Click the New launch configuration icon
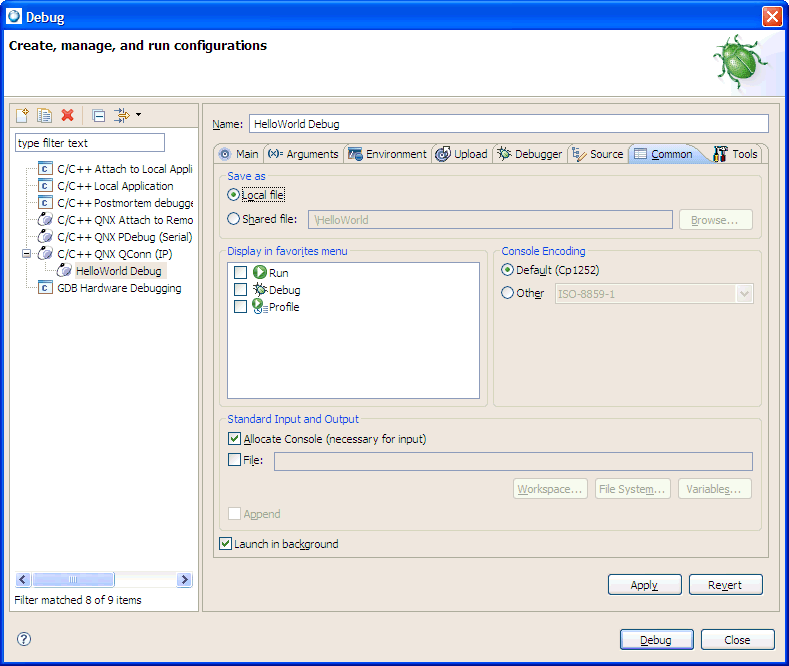The image size is (789, 666). pos(22,116)
